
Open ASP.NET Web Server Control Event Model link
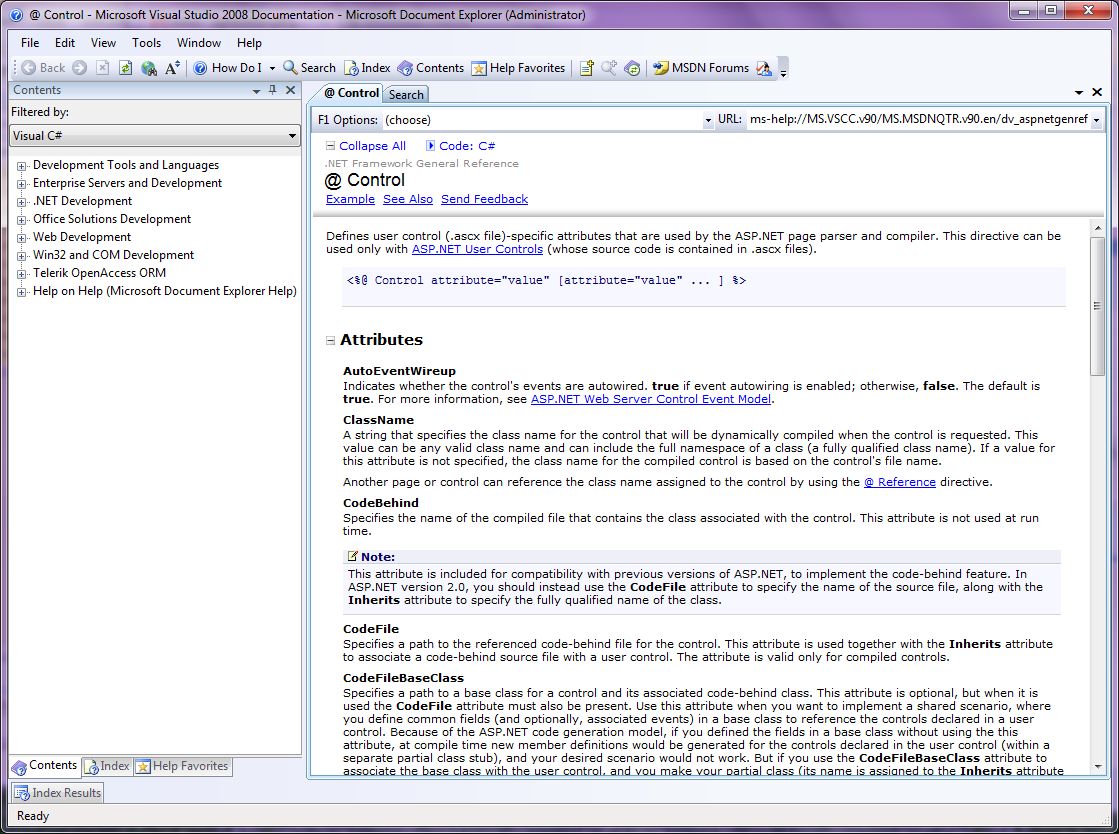click(651, 399)
